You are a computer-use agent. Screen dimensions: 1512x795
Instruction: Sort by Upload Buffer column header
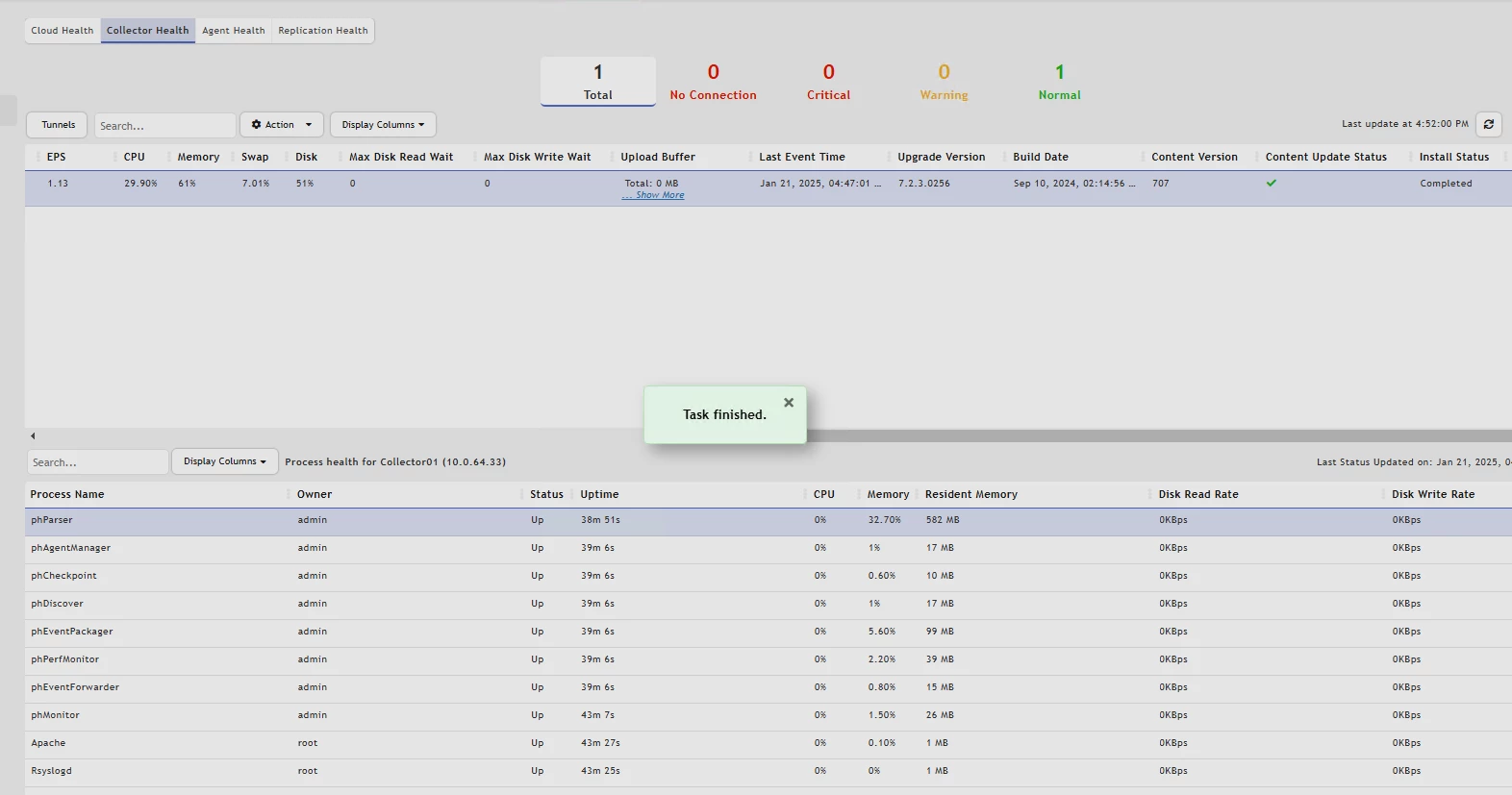658,157
